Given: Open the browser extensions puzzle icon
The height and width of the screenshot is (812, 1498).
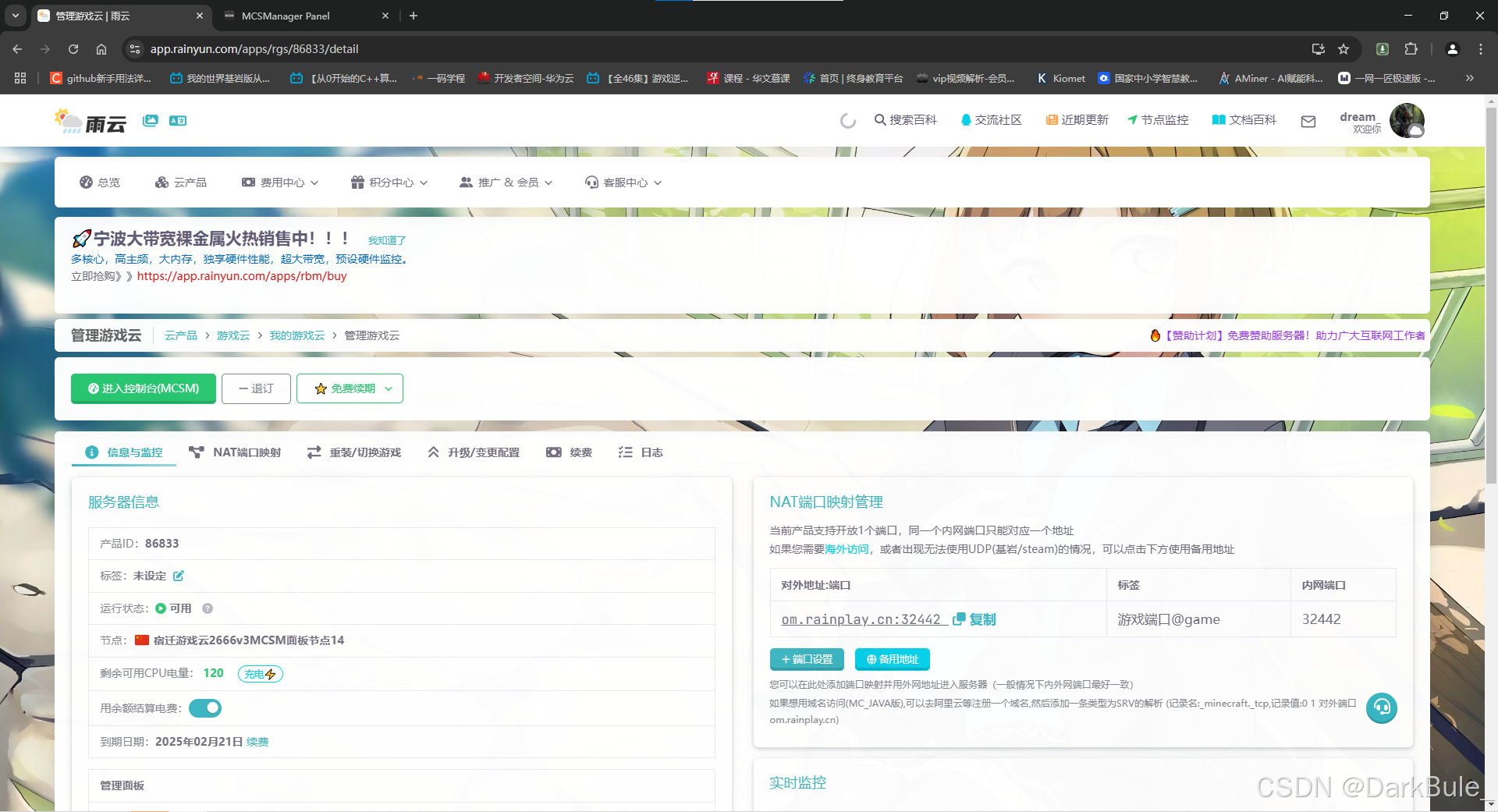Looking at the screenshot, I should click(x=1411, y=48).
